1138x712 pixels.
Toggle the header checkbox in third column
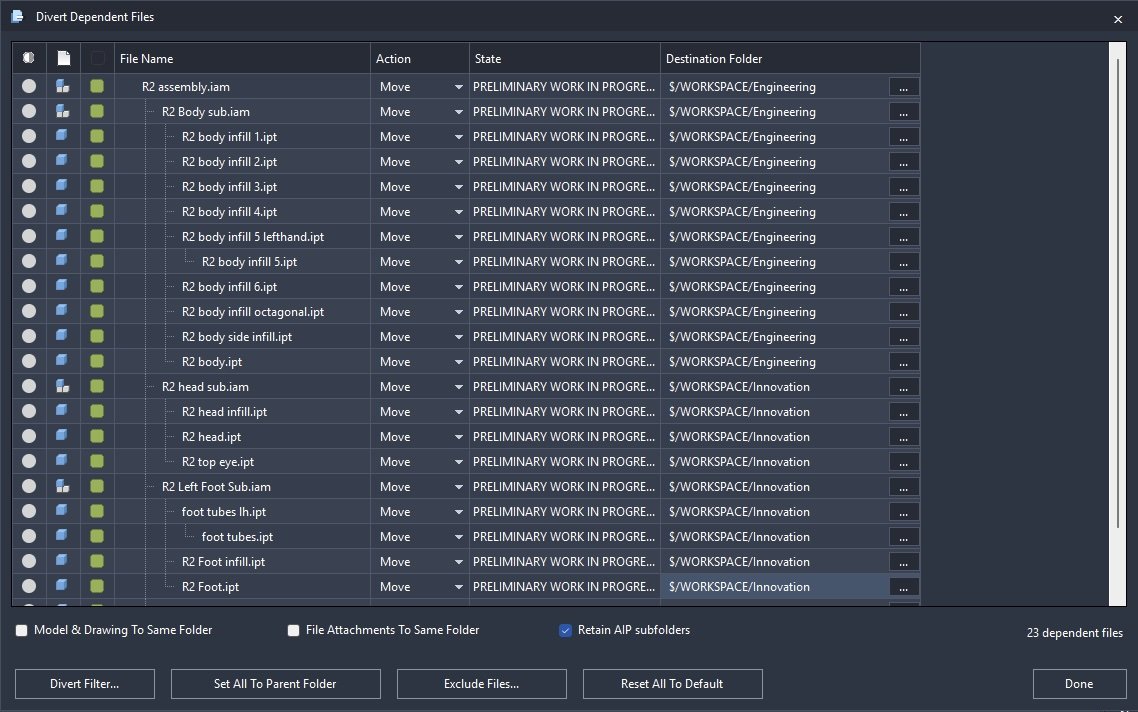click(97, 58)
